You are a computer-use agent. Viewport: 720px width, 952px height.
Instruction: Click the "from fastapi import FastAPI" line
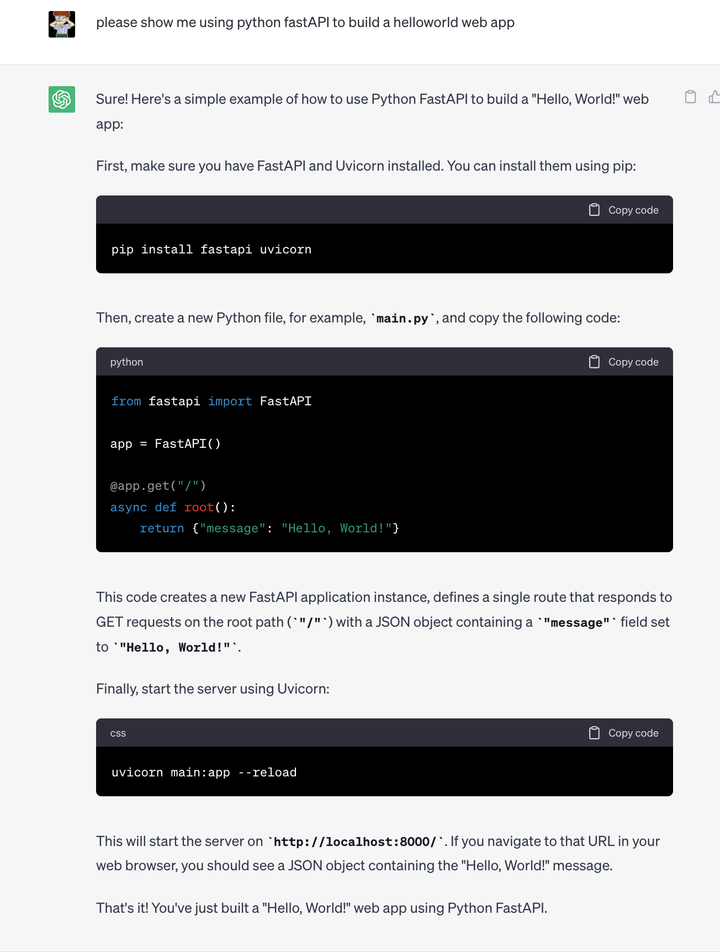click(211, 401)
